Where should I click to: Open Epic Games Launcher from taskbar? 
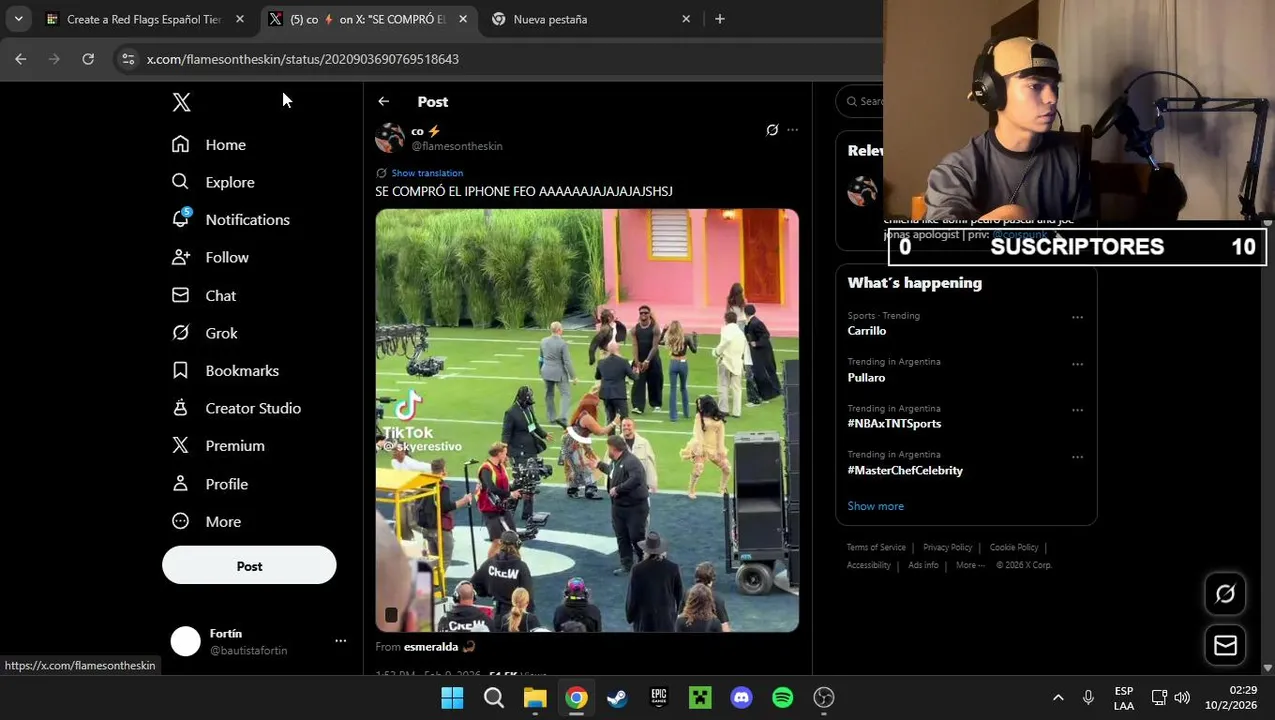[x=658, y=698]
